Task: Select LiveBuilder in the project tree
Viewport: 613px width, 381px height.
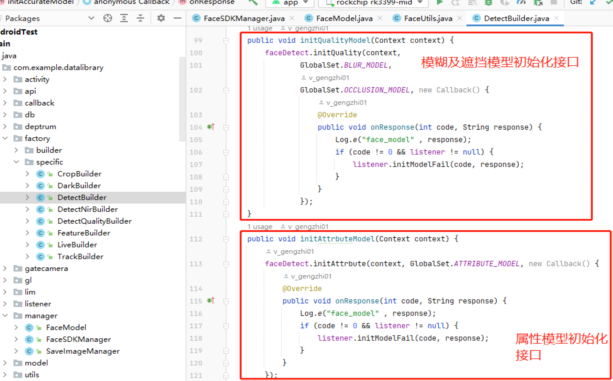Action: (77, 245)
